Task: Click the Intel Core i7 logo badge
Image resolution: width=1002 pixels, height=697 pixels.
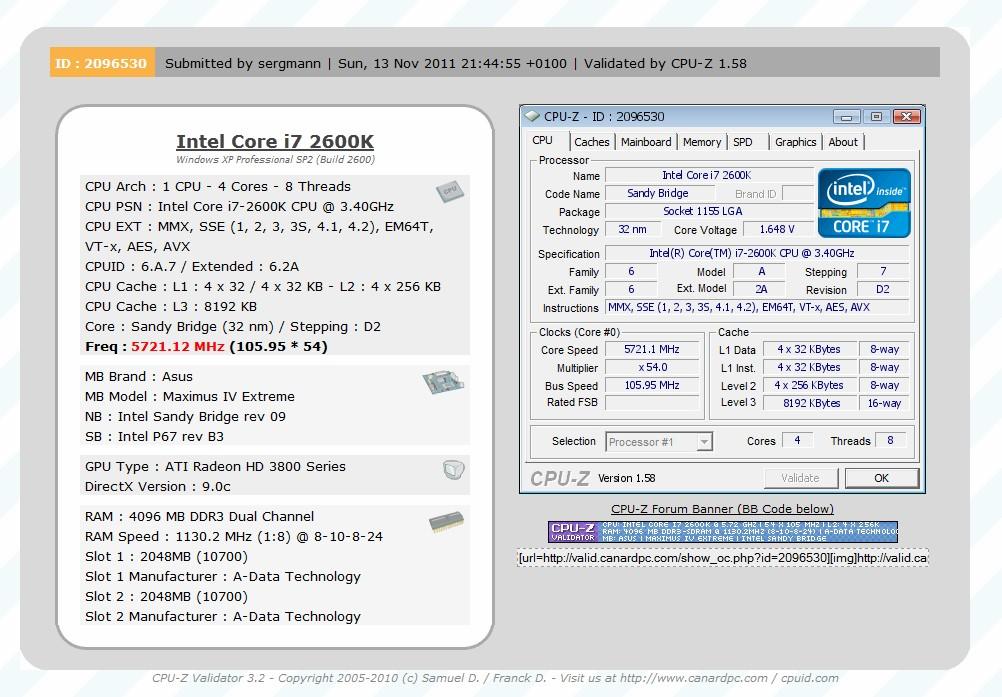Action: pos(864,203)
